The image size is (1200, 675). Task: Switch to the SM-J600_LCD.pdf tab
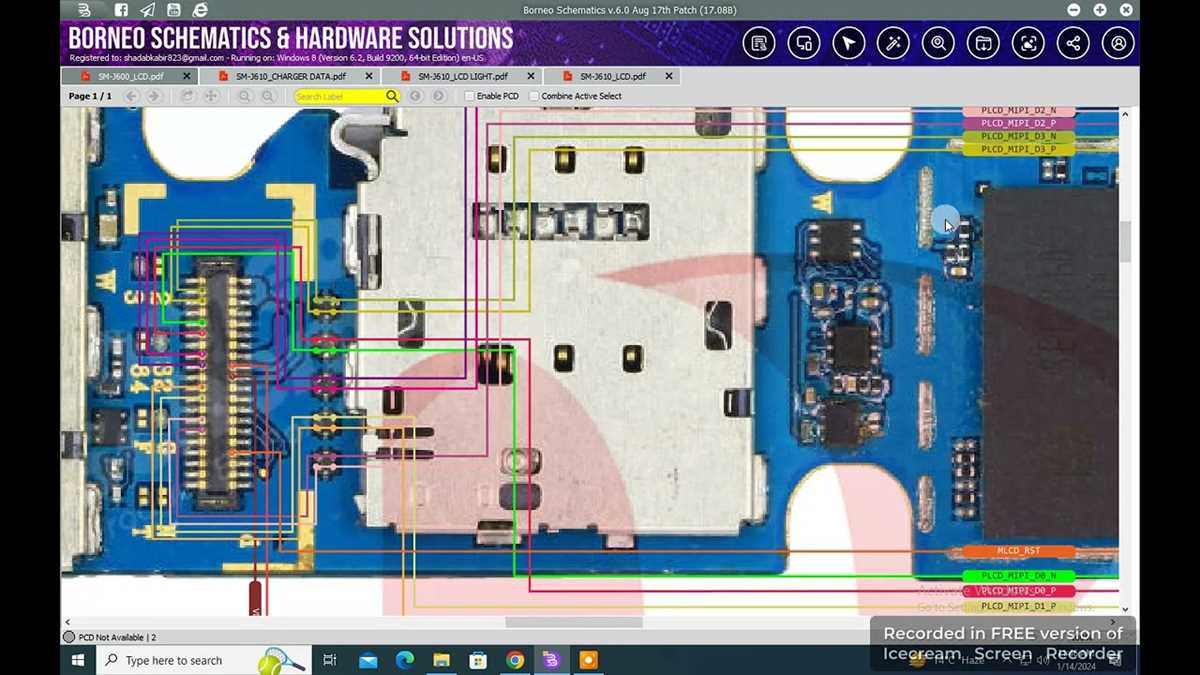[x=129, y=76]
